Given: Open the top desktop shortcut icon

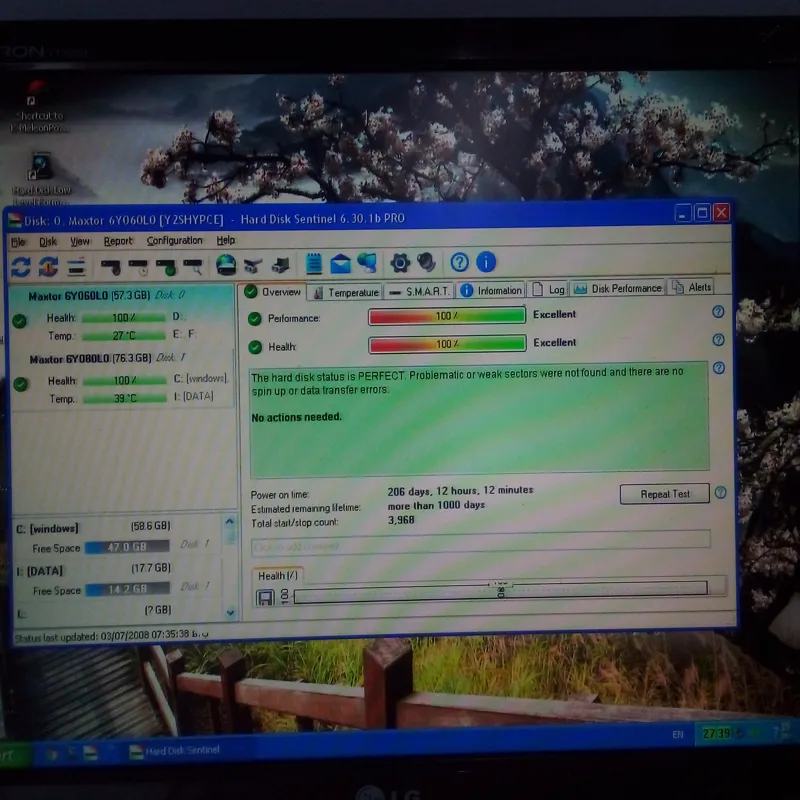Looking at the screenshot, I should 39,105.
